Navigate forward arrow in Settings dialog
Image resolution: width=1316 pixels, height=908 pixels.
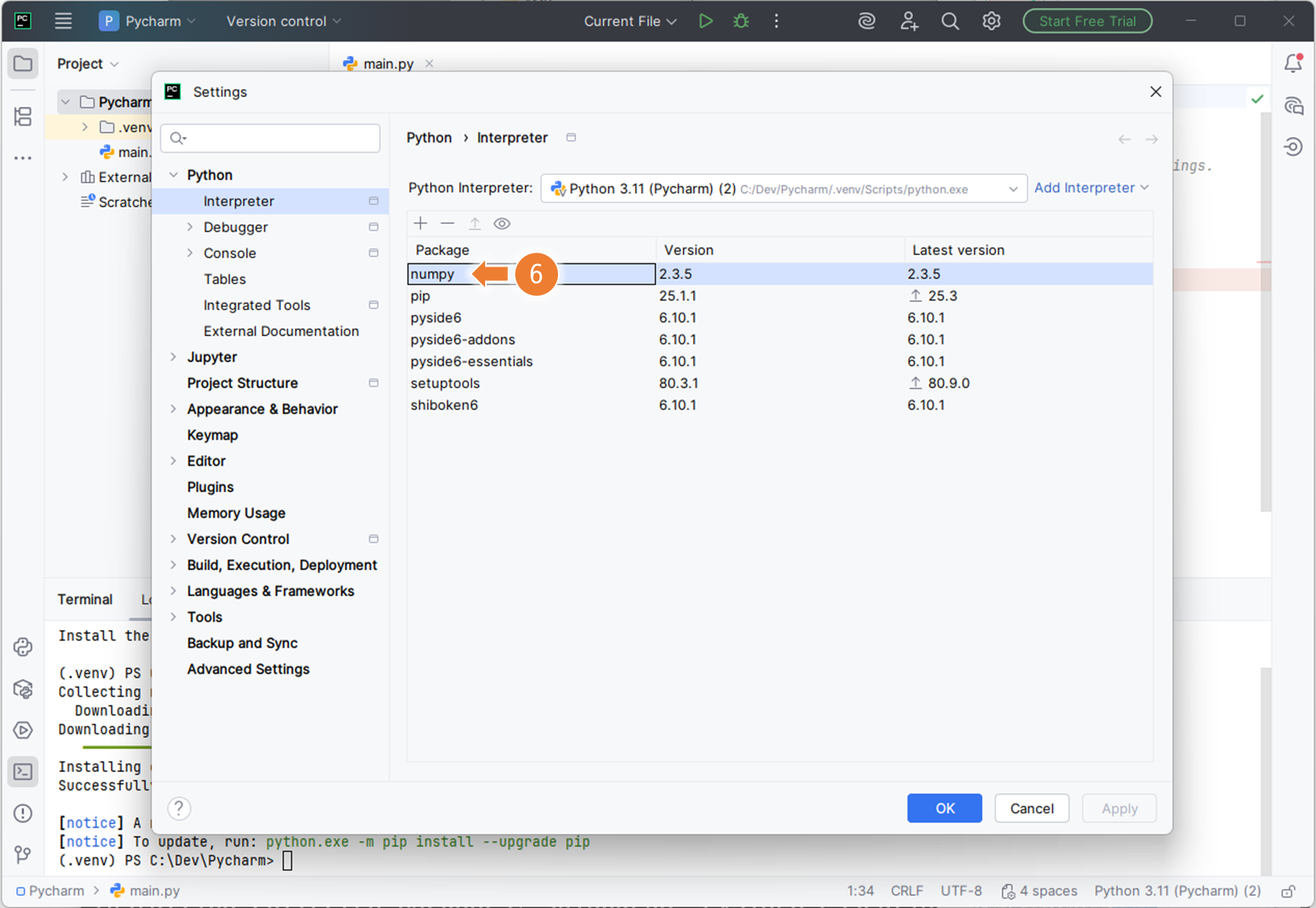[1152, 139]
